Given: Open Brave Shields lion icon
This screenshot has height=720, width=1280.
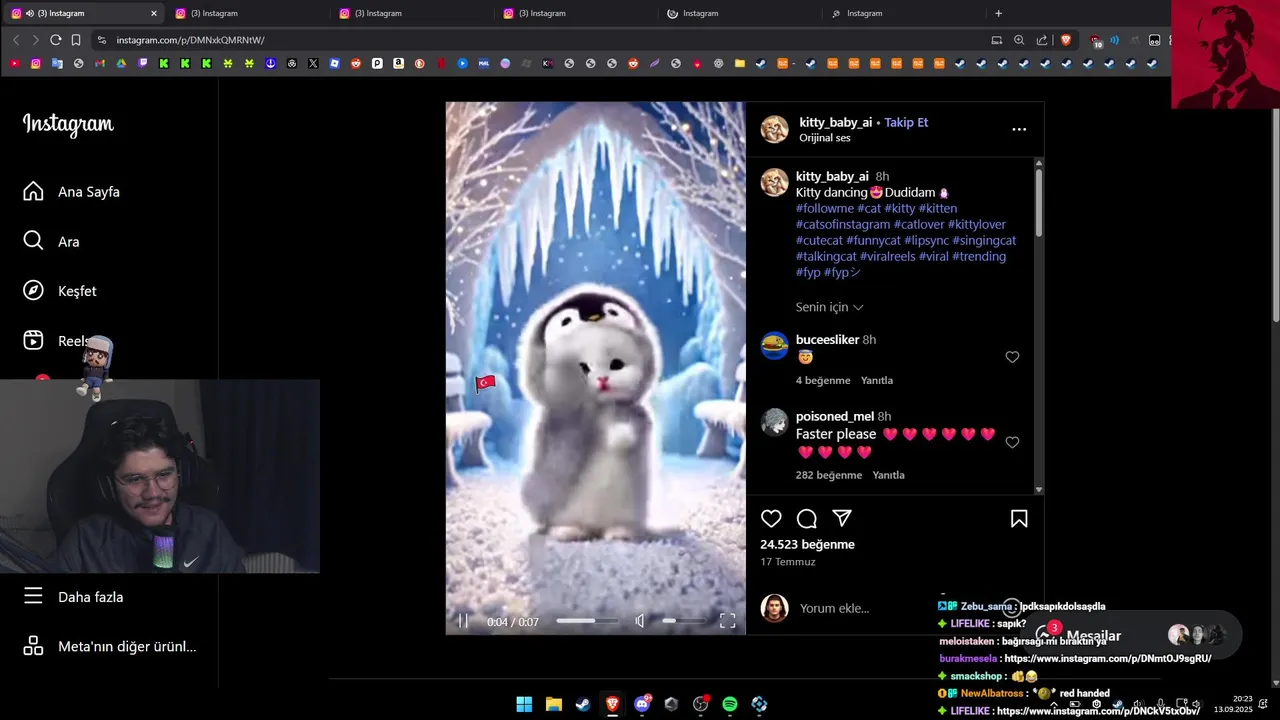Looking at the screenshot, I should point(1066,40).
